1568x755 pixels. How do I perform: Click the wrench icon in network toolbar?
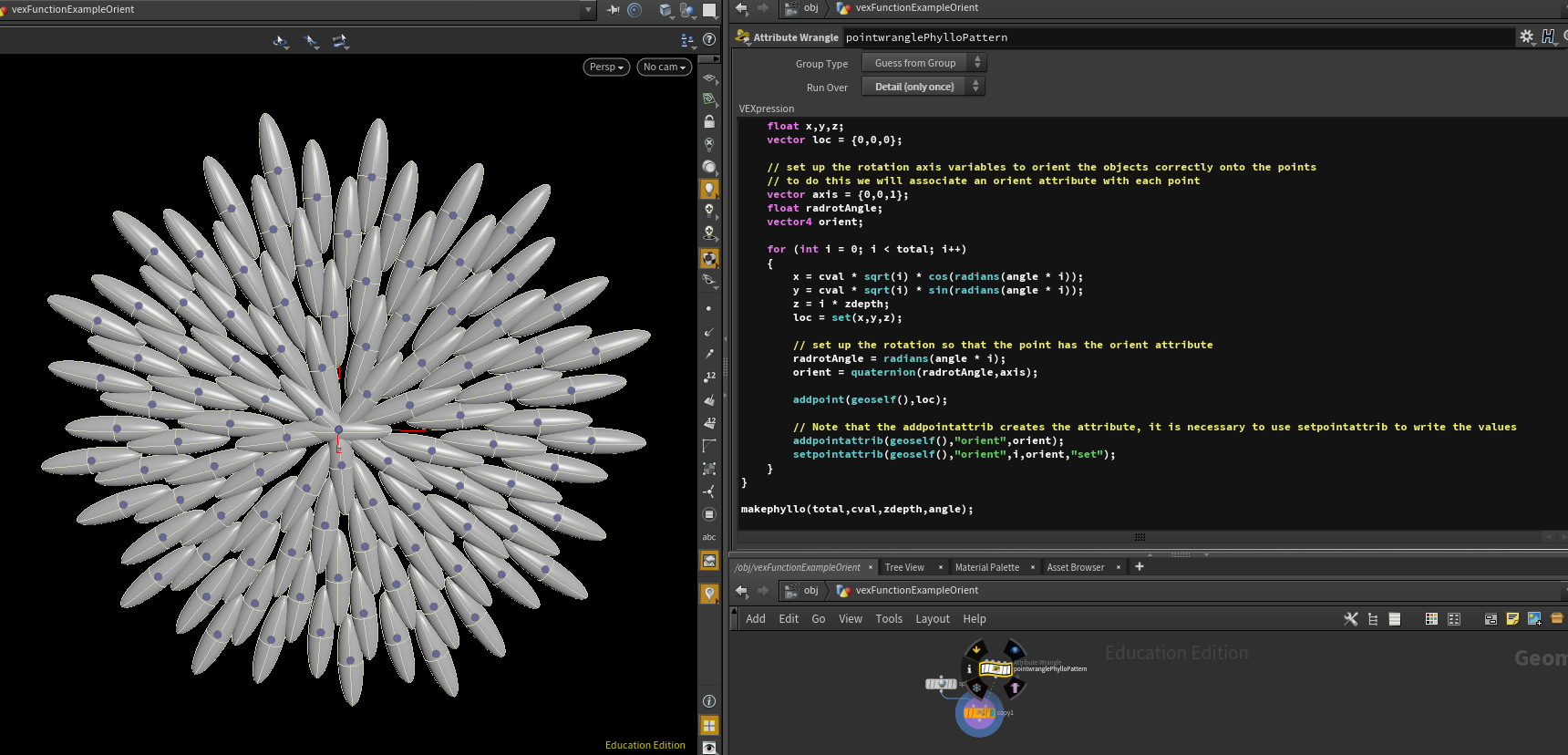pyautogui.click(x=1350, y=619)
